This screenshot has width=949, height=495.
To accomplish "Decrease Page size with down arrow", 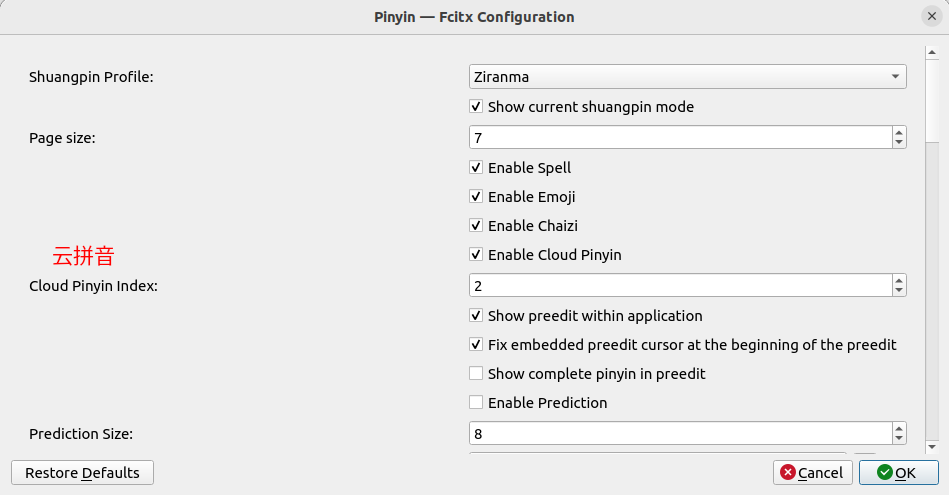I will (x=899, y=143).
